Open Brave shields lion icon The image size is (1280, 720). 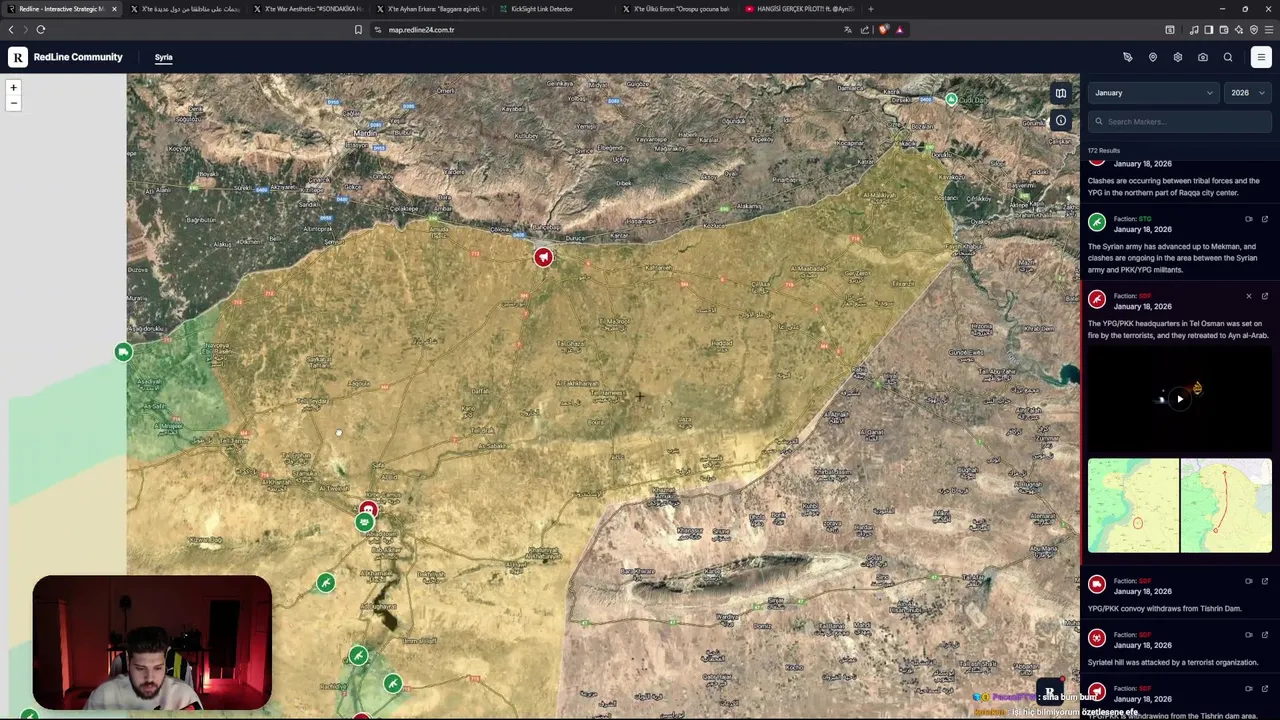(883, 30)
